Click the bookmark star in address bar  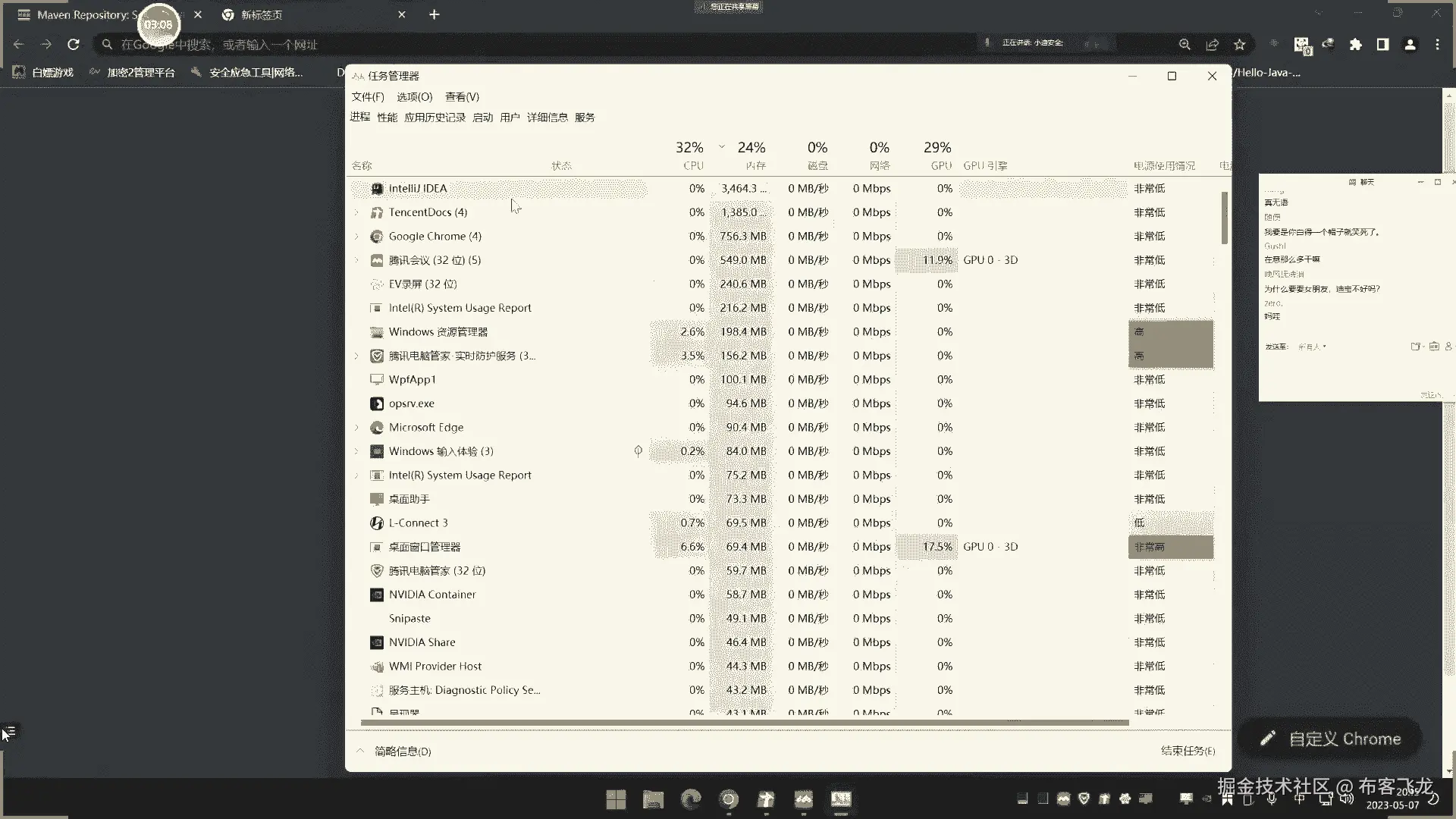[x=1240, y=45]
